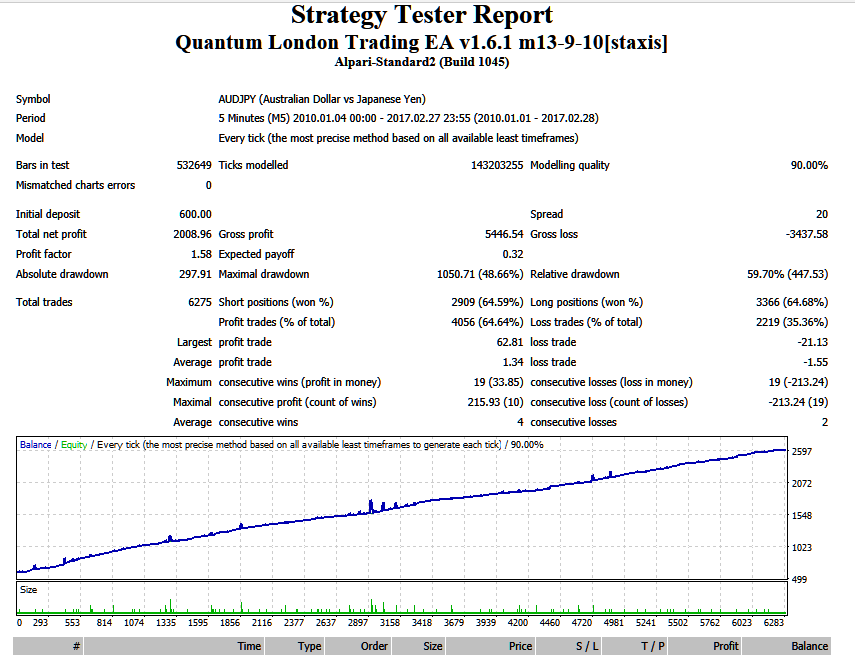The height and width of the screenshot is (655, 855).
Task: Click the Spread value '20'
Action: pos(822,214)
